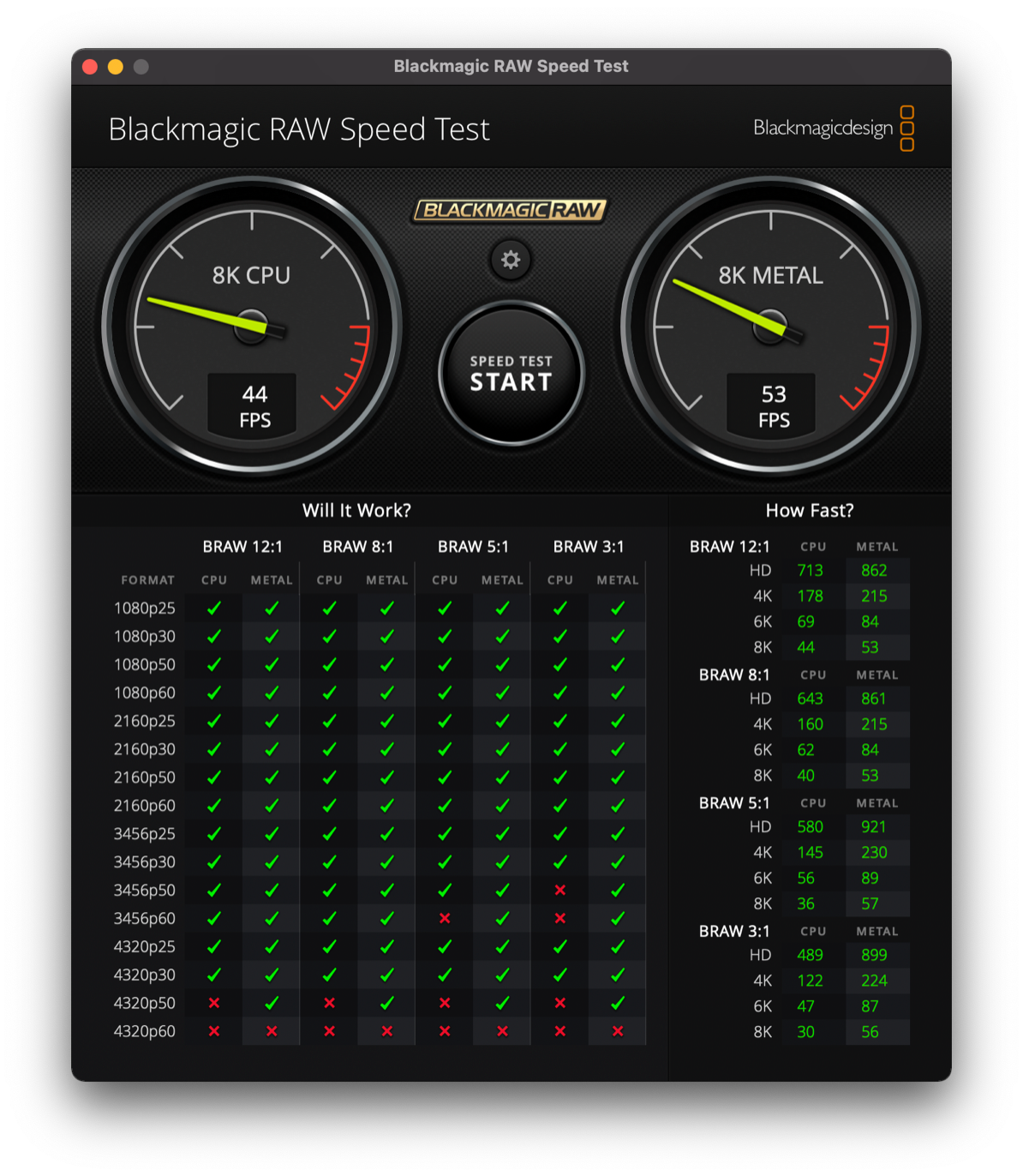This screenshot has width=1023, height=1176.
Task: Click the BRAW 3:1 HD METAL value 899
Action: click(x=874, y=955)
